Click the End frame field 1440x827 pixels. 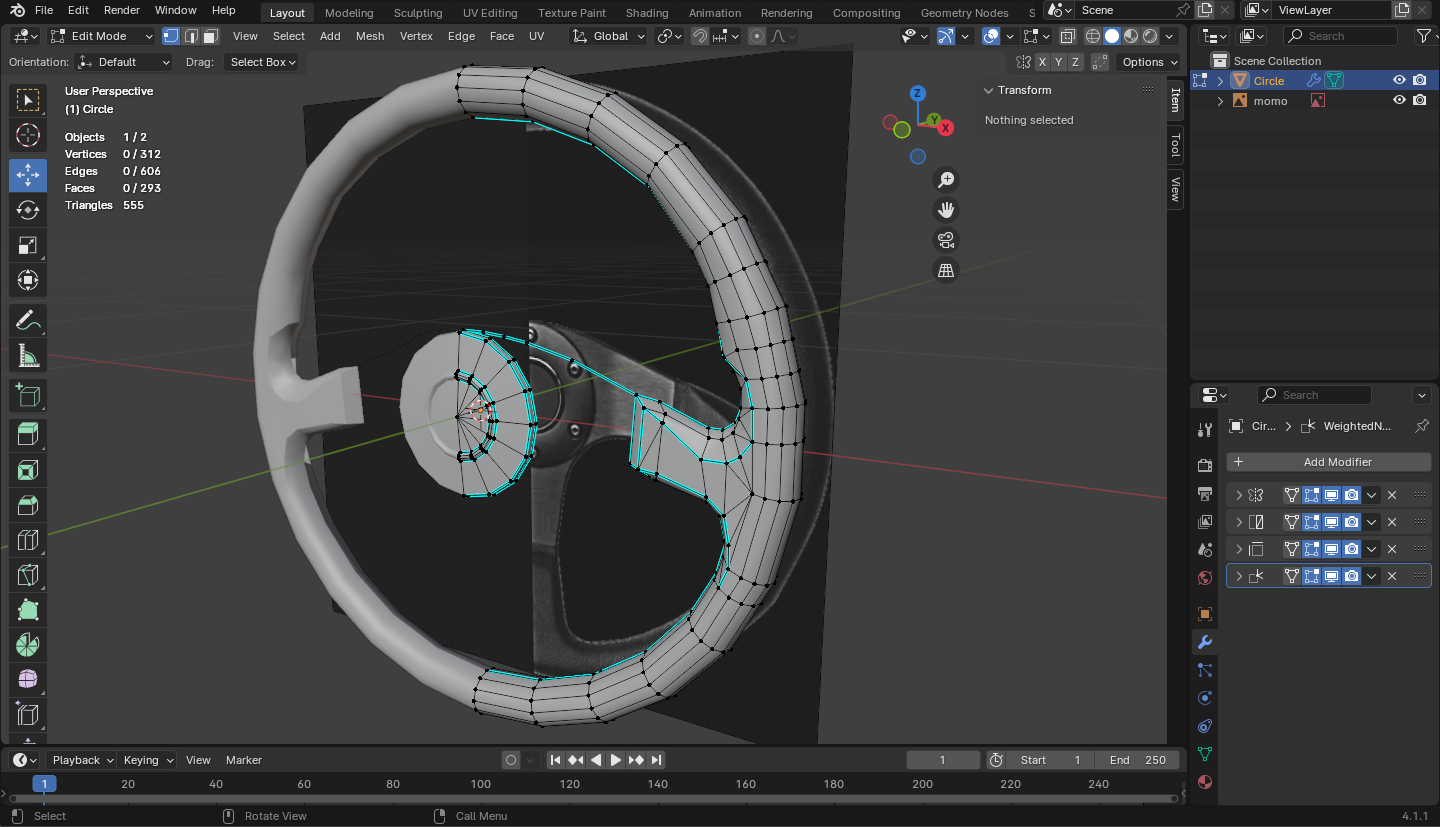pos(1137,760)
